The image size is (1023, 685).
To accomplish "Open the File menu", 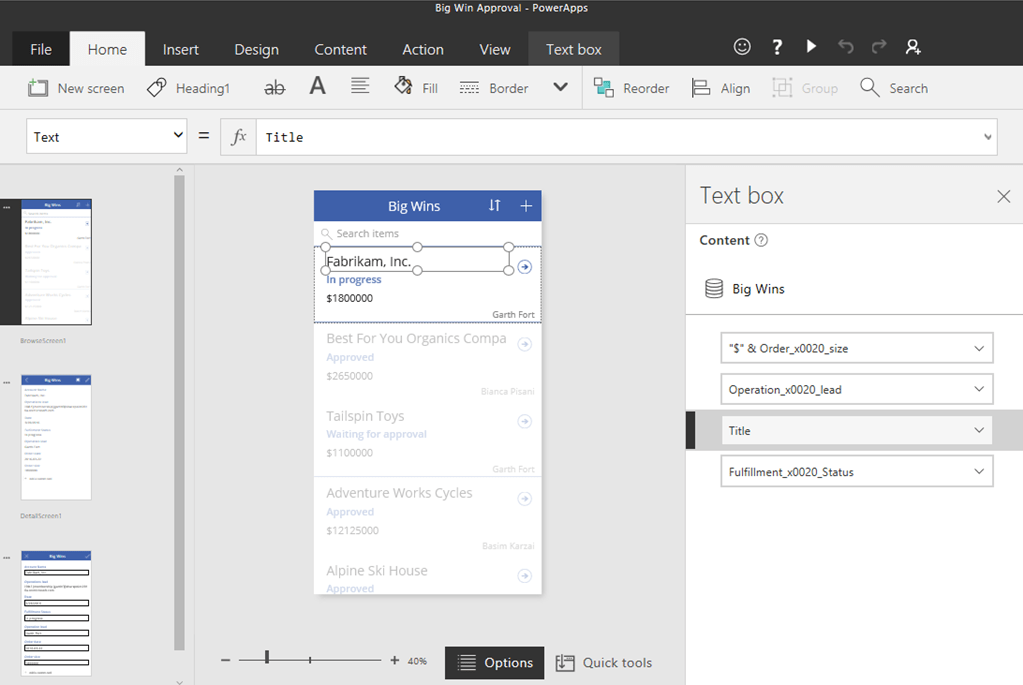I will pos(40,50).
